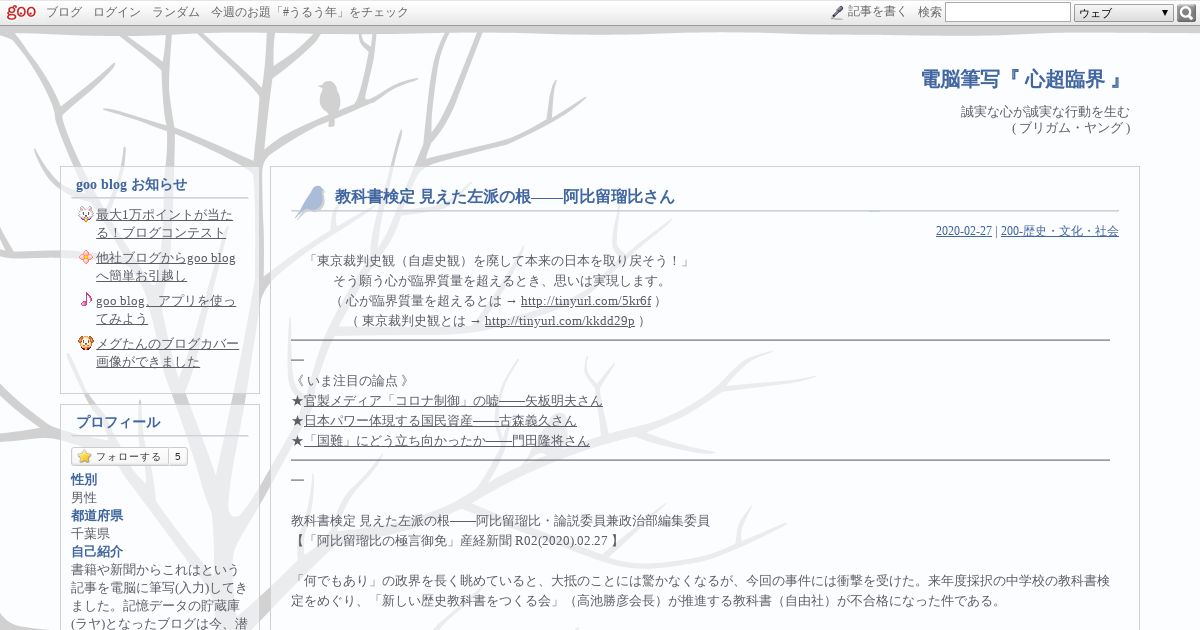Open goo blog、アプリを使ってみよう link
The height and width of the screenshot is (630, 1200).
click(x=166, y=310)
